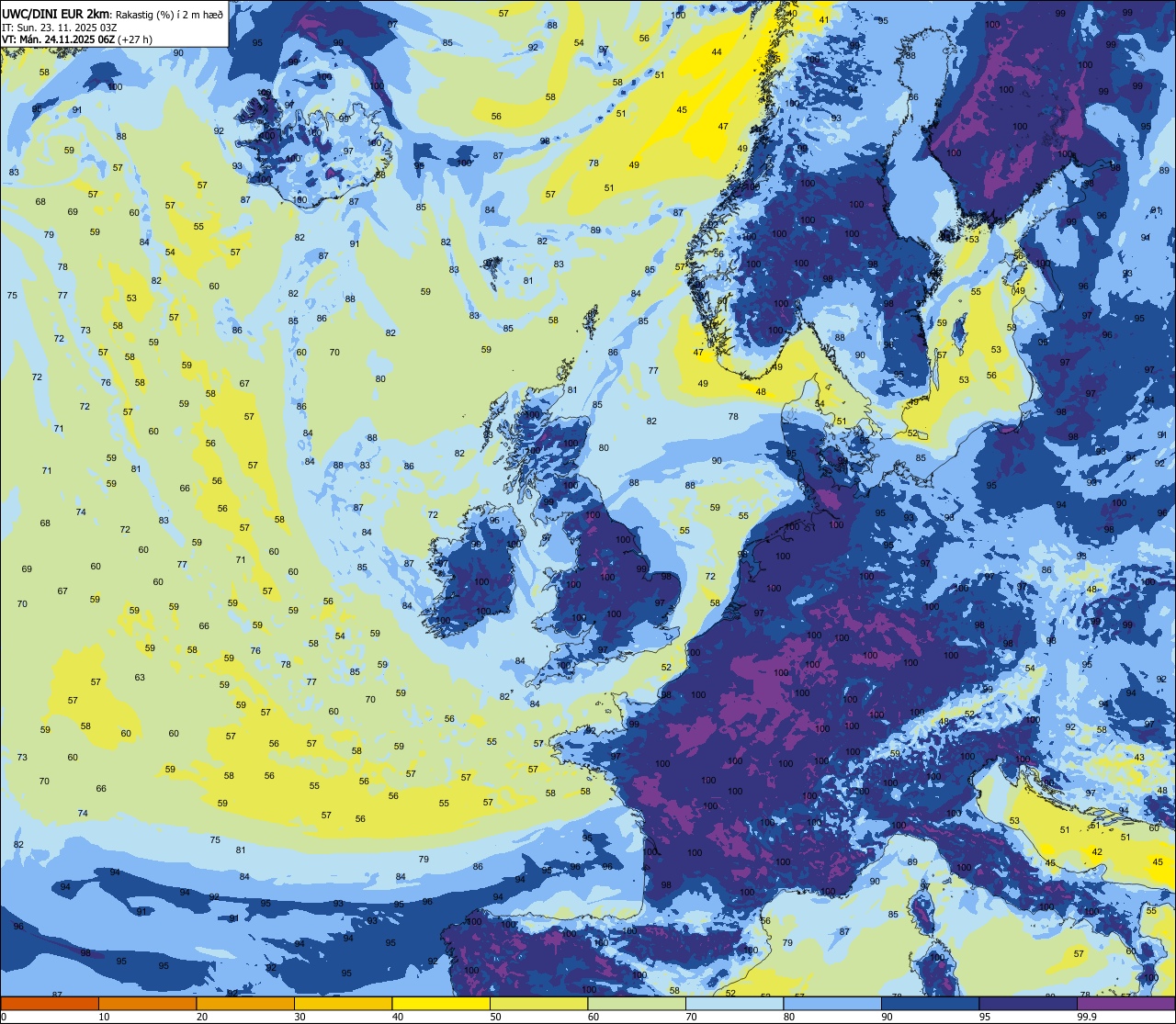
Task: Pick the 0–10 dark orange legend swatch
Action: pyautogui.click(x=50, y=1003)
